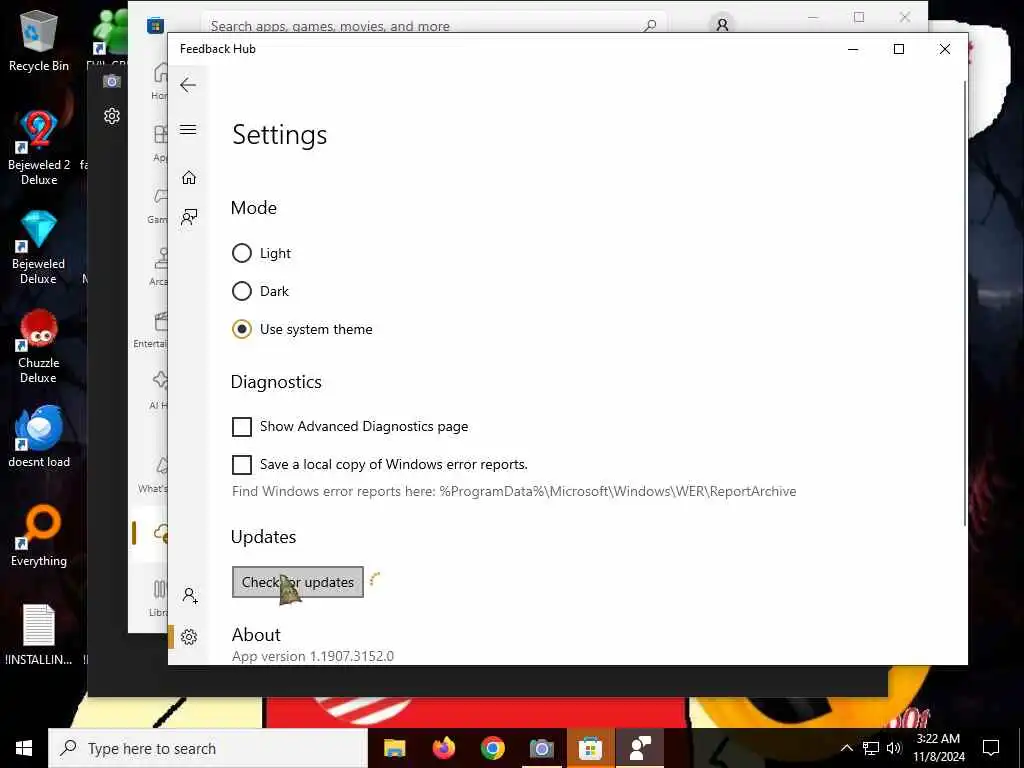Click the Feedback Hub vertical scrollbar
This screenshot has height=768, width=1024.
click(965, 304)
